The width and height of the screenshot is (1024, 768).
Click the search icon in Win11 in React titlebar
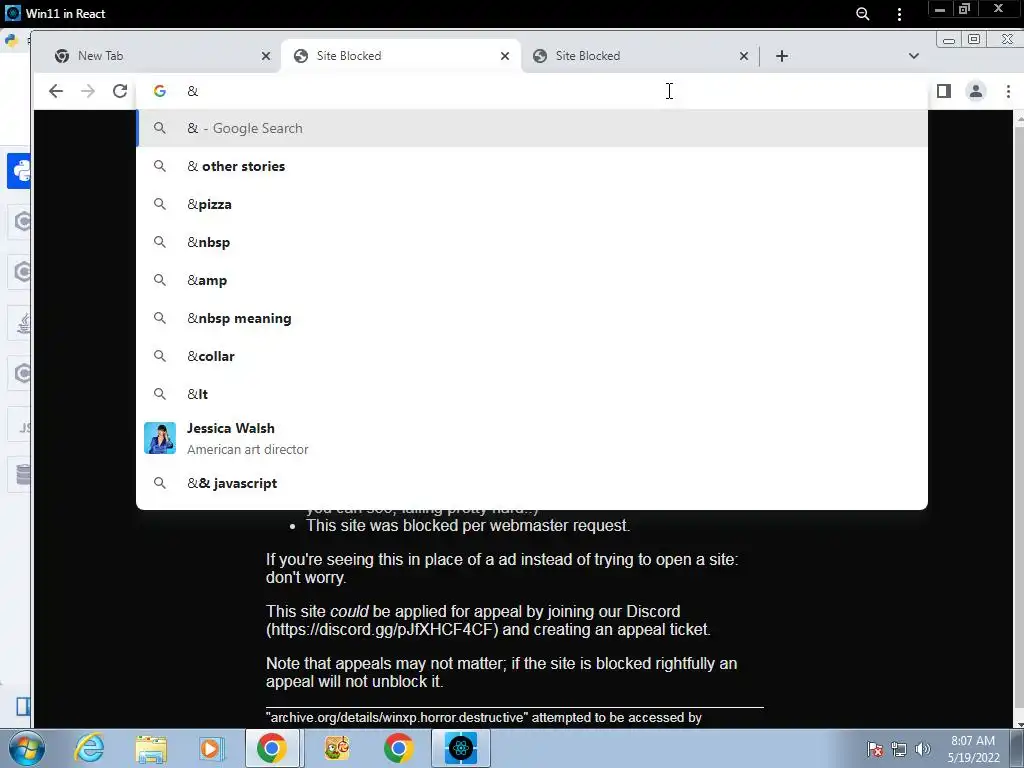tap(863, 14)
